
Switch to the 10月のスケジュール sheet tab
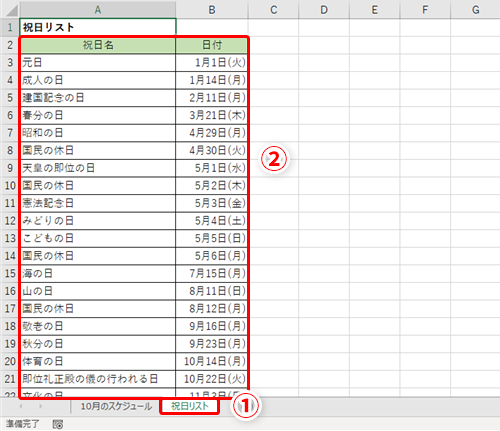pos(116,406)
